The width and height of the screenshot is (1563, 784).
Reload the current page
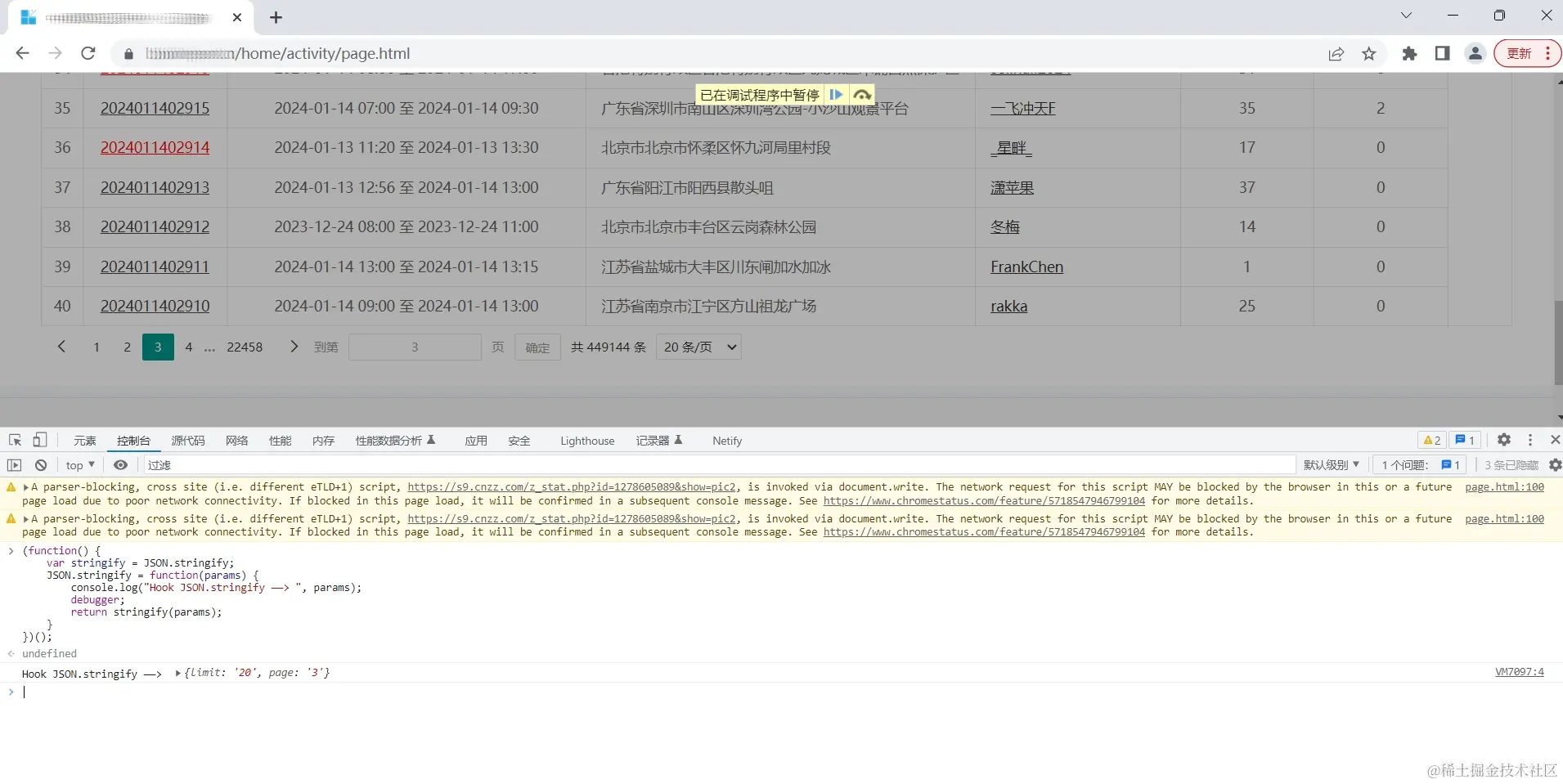pos(88,53)
